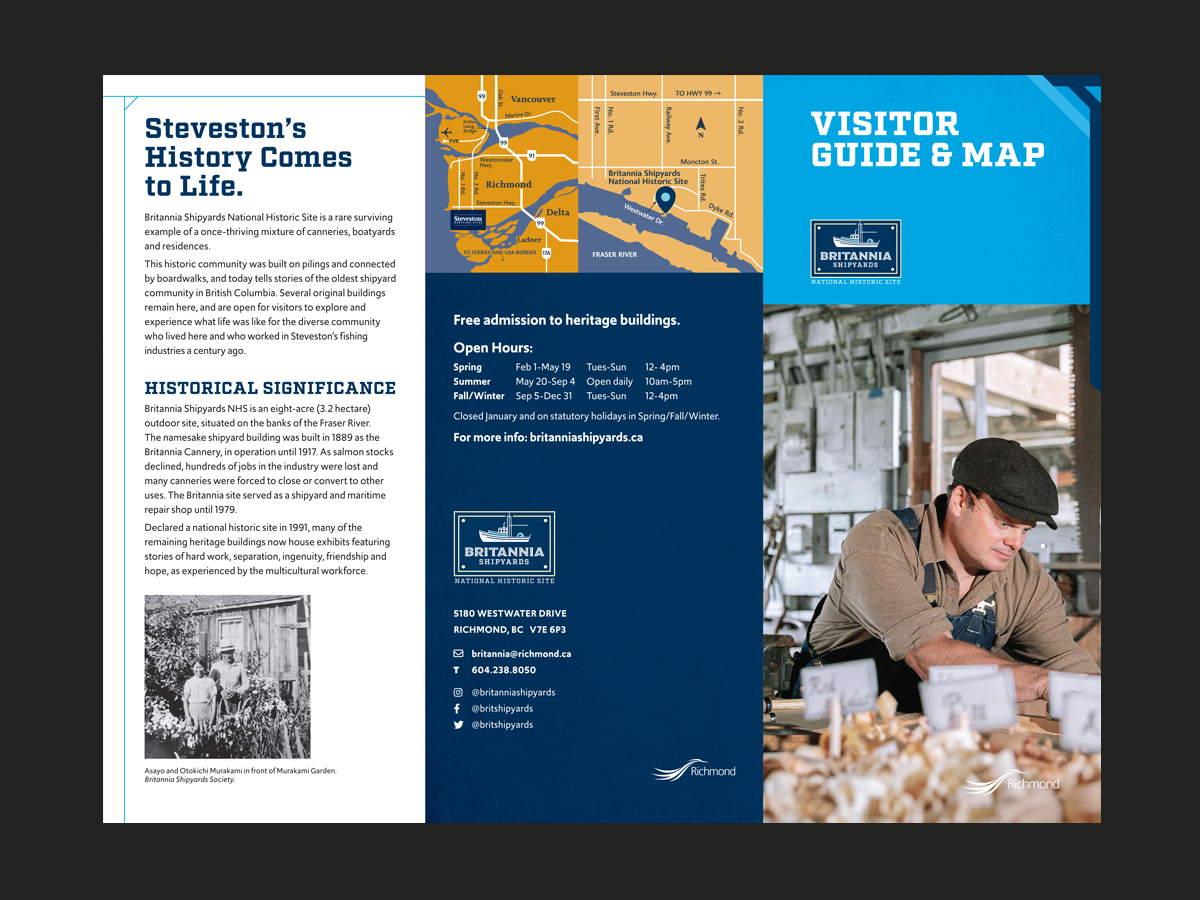
Task: Click 'Open daily' in hours table
Action: [x=609, y=381]
